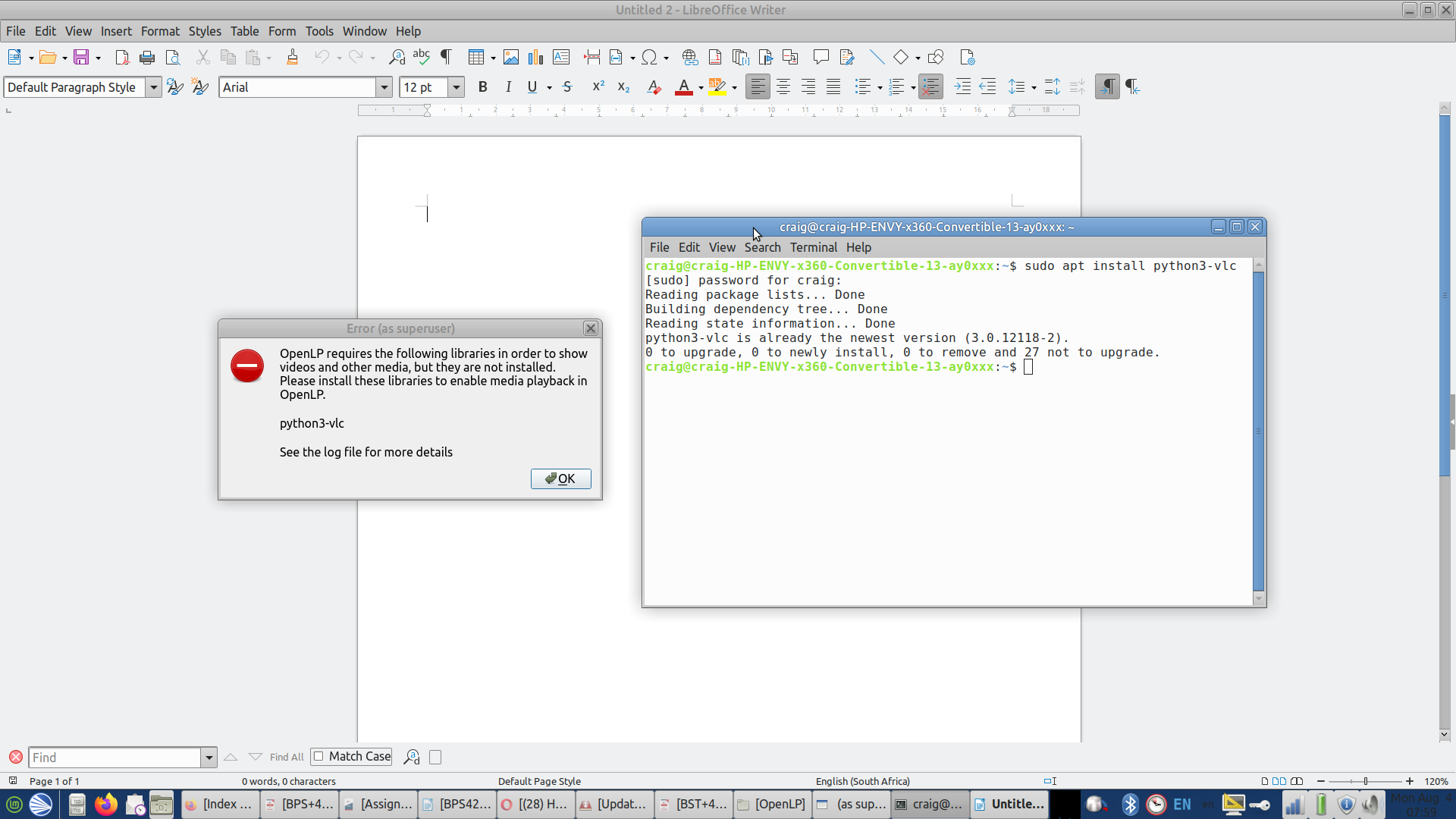
Task: Open Find field history dropdown
Action: pos(209,758)
